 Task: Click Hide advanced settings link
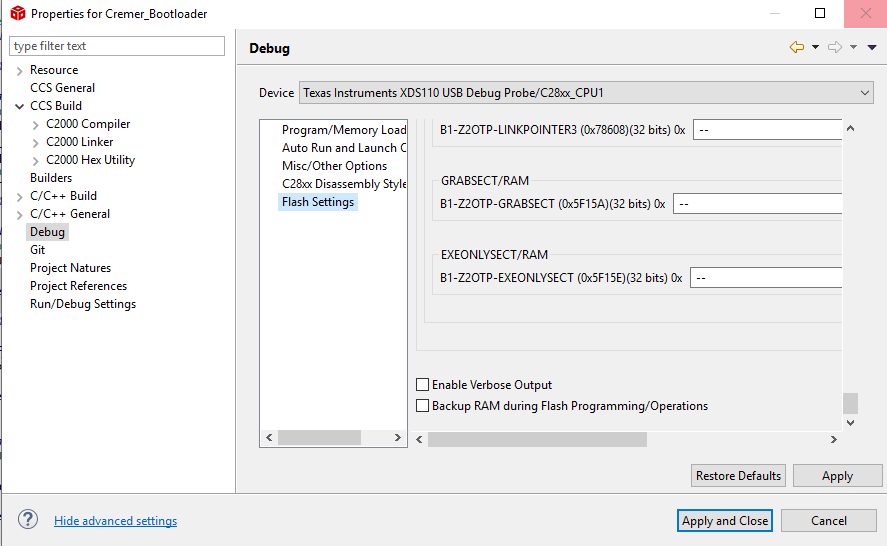(115, 521)
